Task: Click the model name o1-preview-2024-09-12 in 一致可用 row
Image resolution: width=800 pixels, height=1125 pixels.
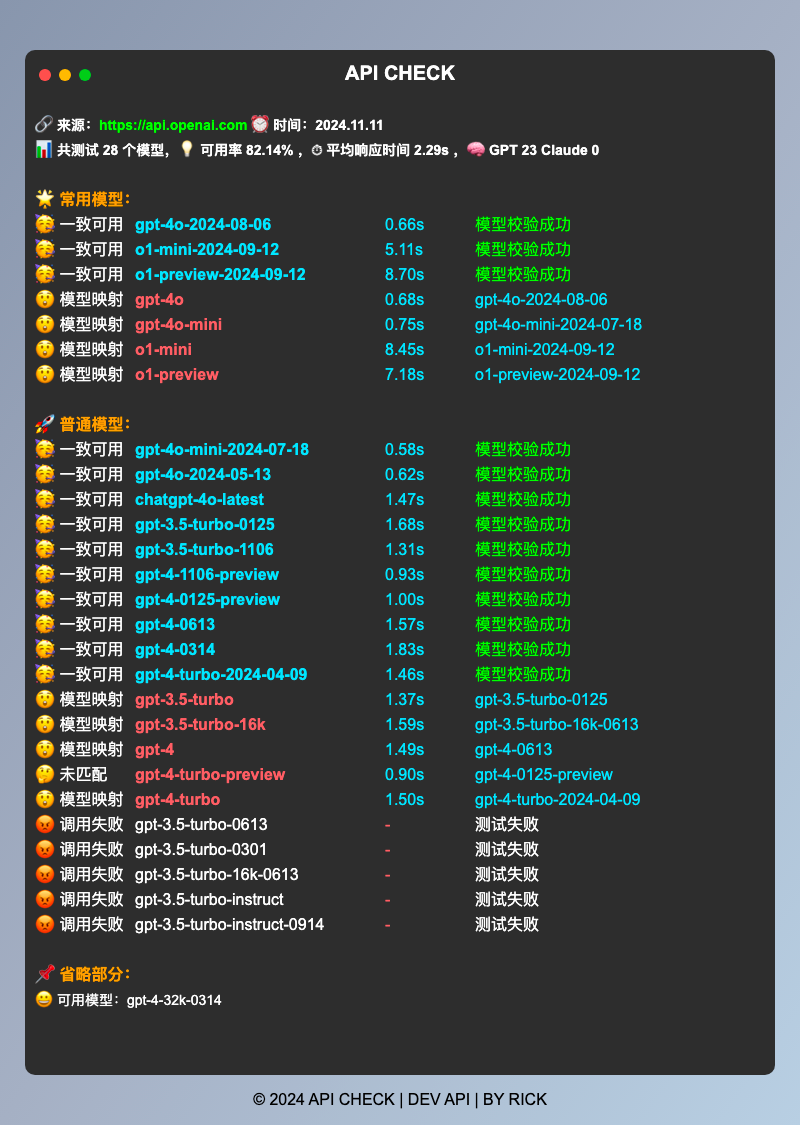Action: (x=220, y=274)
